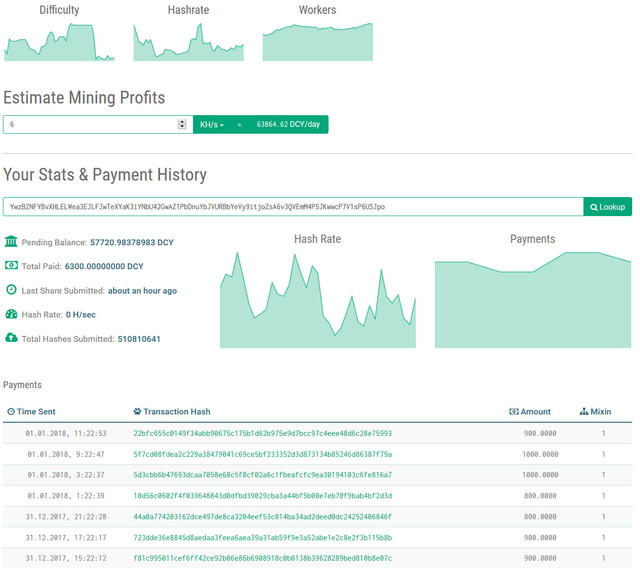Click the Hashrate chart at top
The width and height of the screenshot is (640, 574).
[189, 42]
